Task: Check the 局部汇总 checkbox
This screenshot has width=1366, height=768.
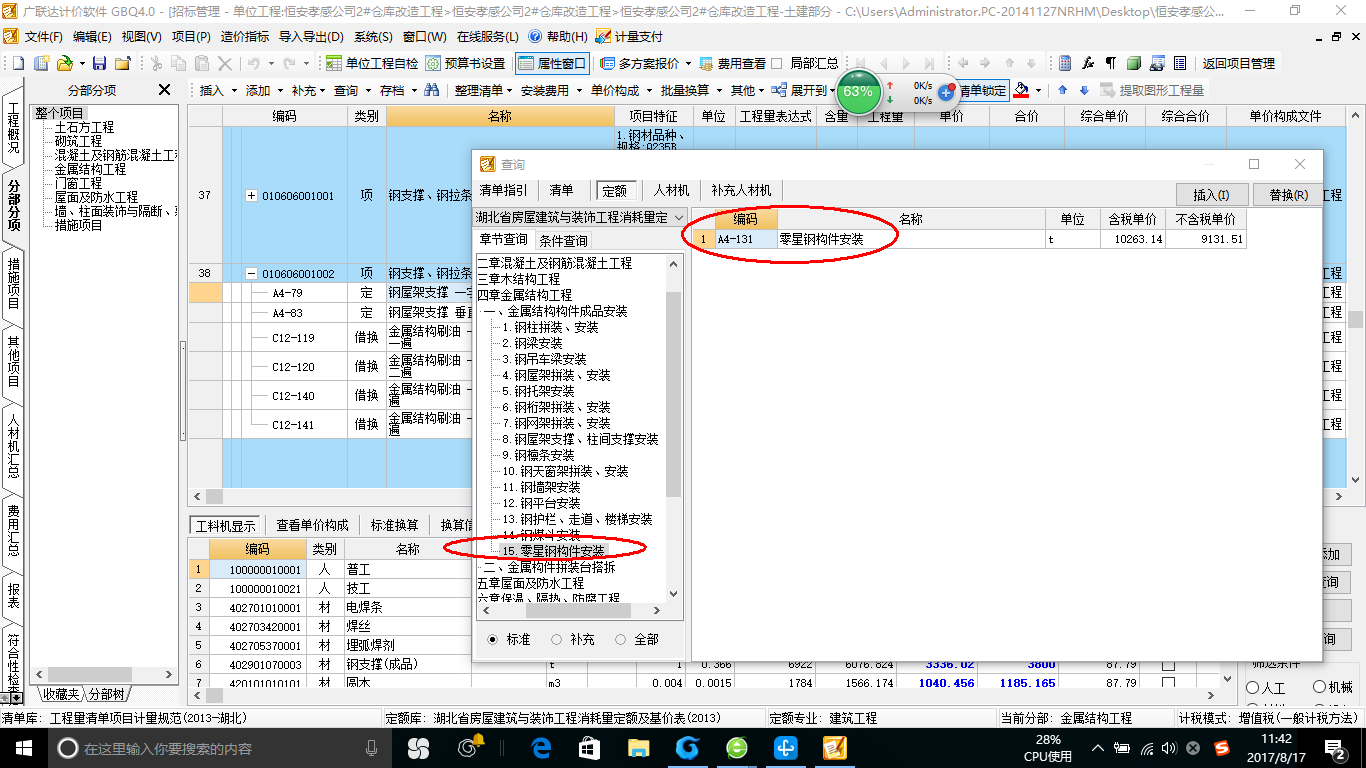Action: (778, 63)
